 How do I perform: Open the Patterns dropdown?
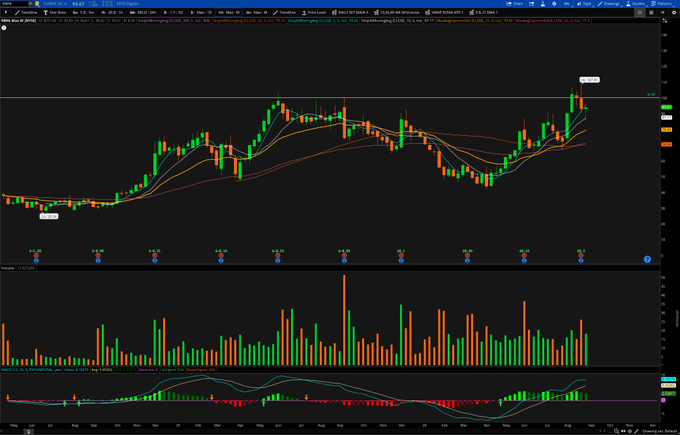click(x=661, y=3)
